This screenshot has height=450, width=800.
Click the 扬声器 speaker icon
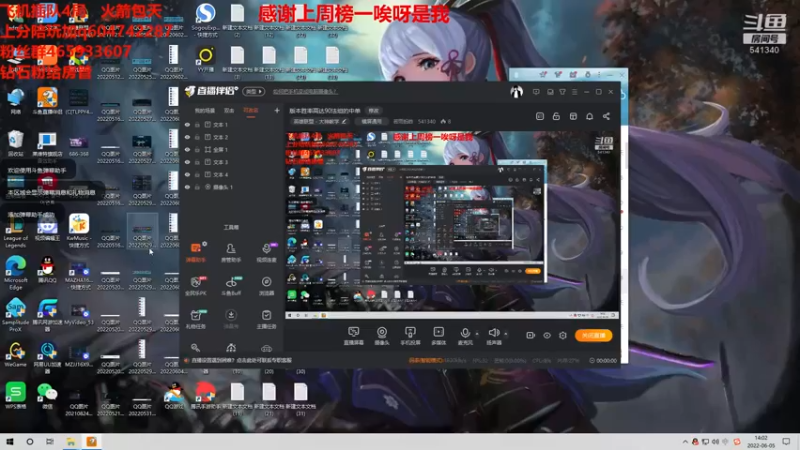[x=493, y=333]
